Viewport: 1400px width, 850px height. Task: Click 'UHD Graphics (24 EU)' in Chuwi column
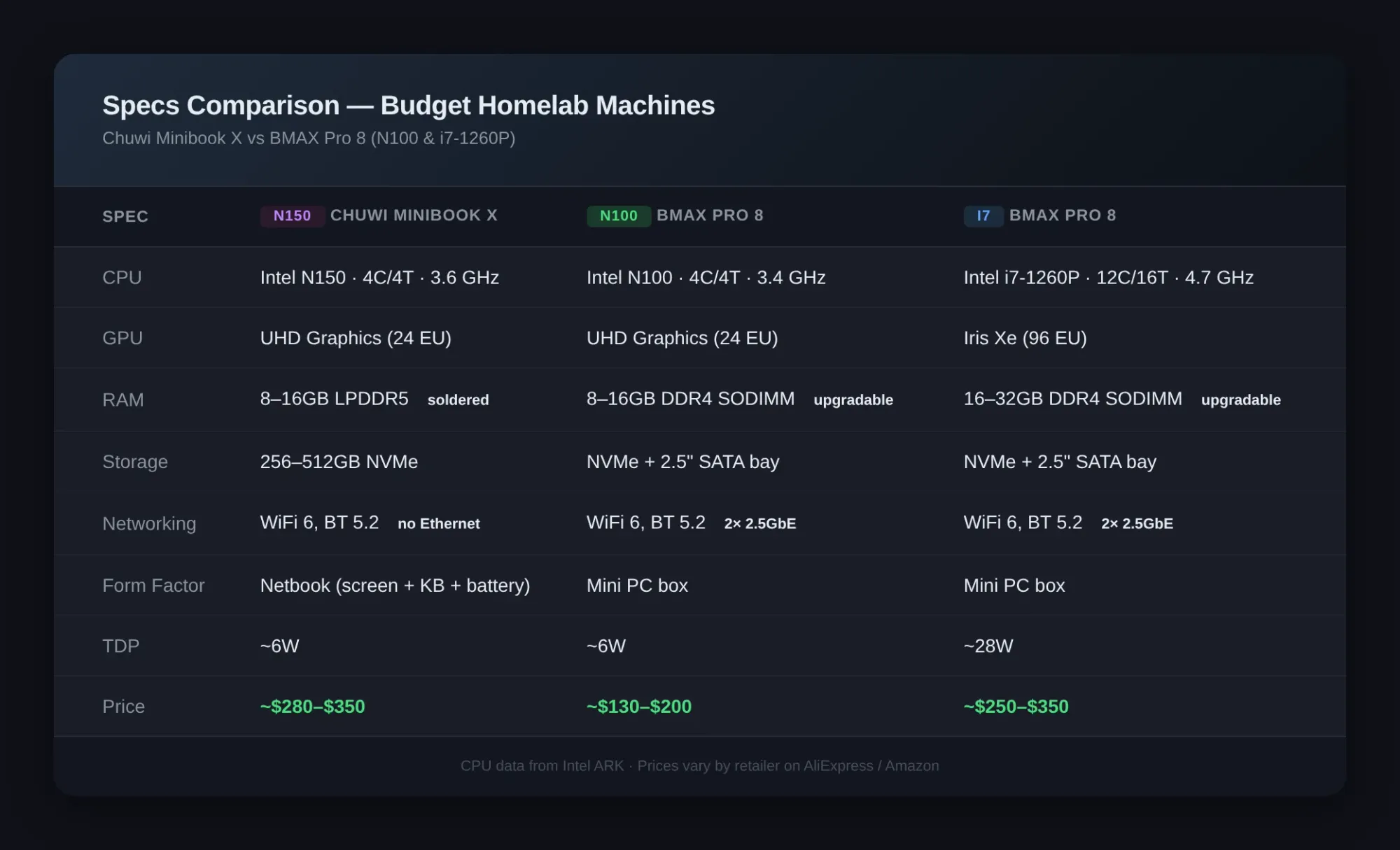pos(356,339)
